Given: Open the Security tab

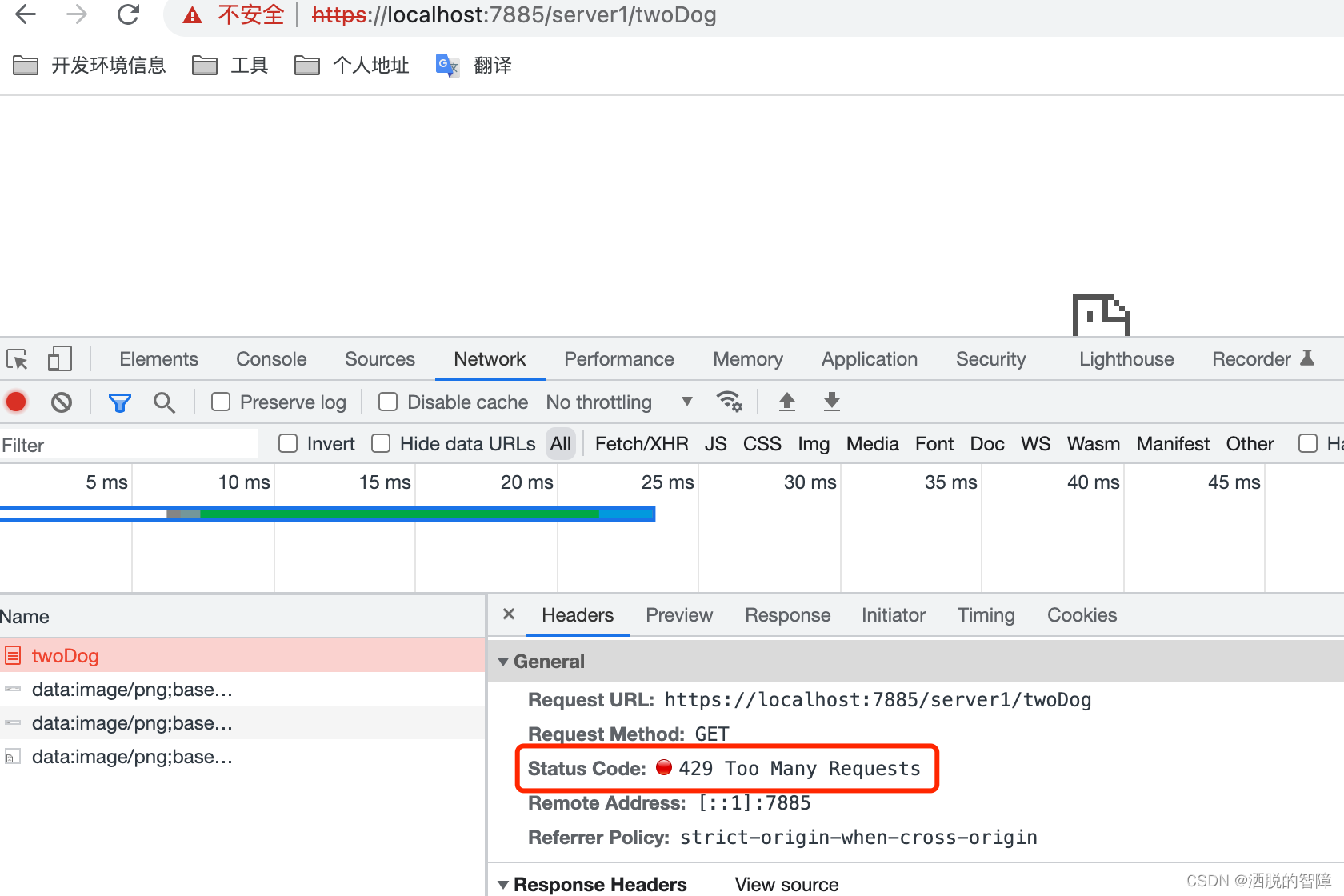Looking at the screenshot, I should coord(991,359).
